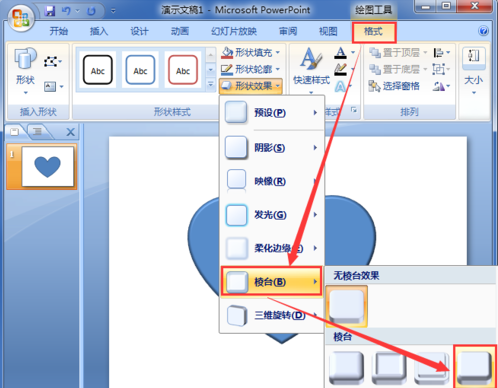Apply the fourth highlighted bevel preset
Viewport: 498px width, 388px height.
475,368
